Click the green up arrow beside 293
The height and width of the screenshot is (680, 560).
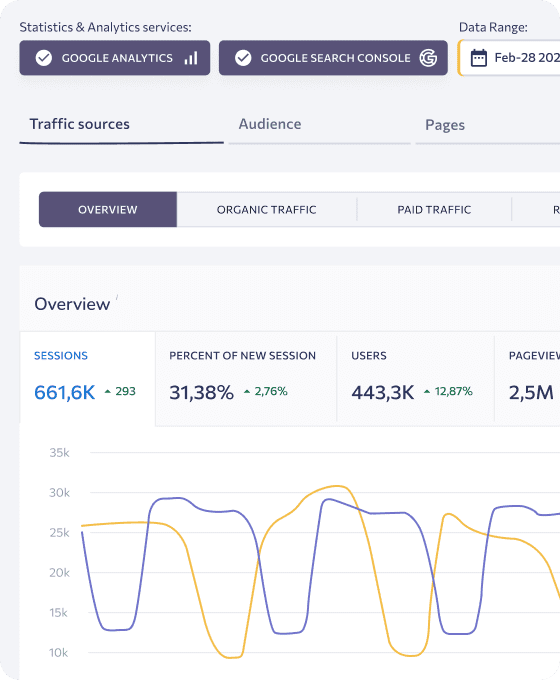tap(108, 392)
